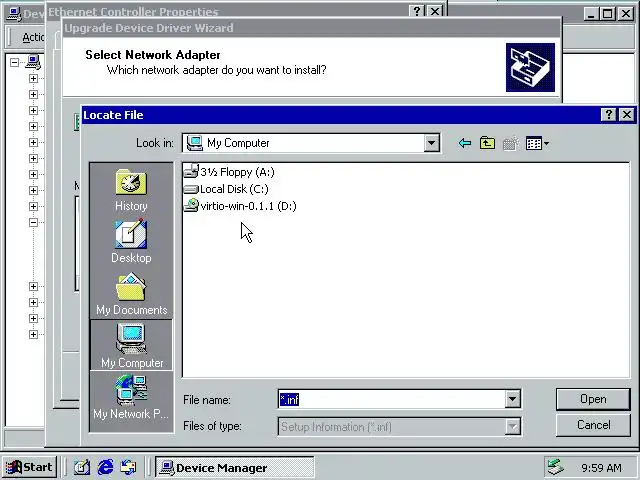Expand the first device category in Device Manager
Screen dimensions: 640x480
tap(33, 78)
